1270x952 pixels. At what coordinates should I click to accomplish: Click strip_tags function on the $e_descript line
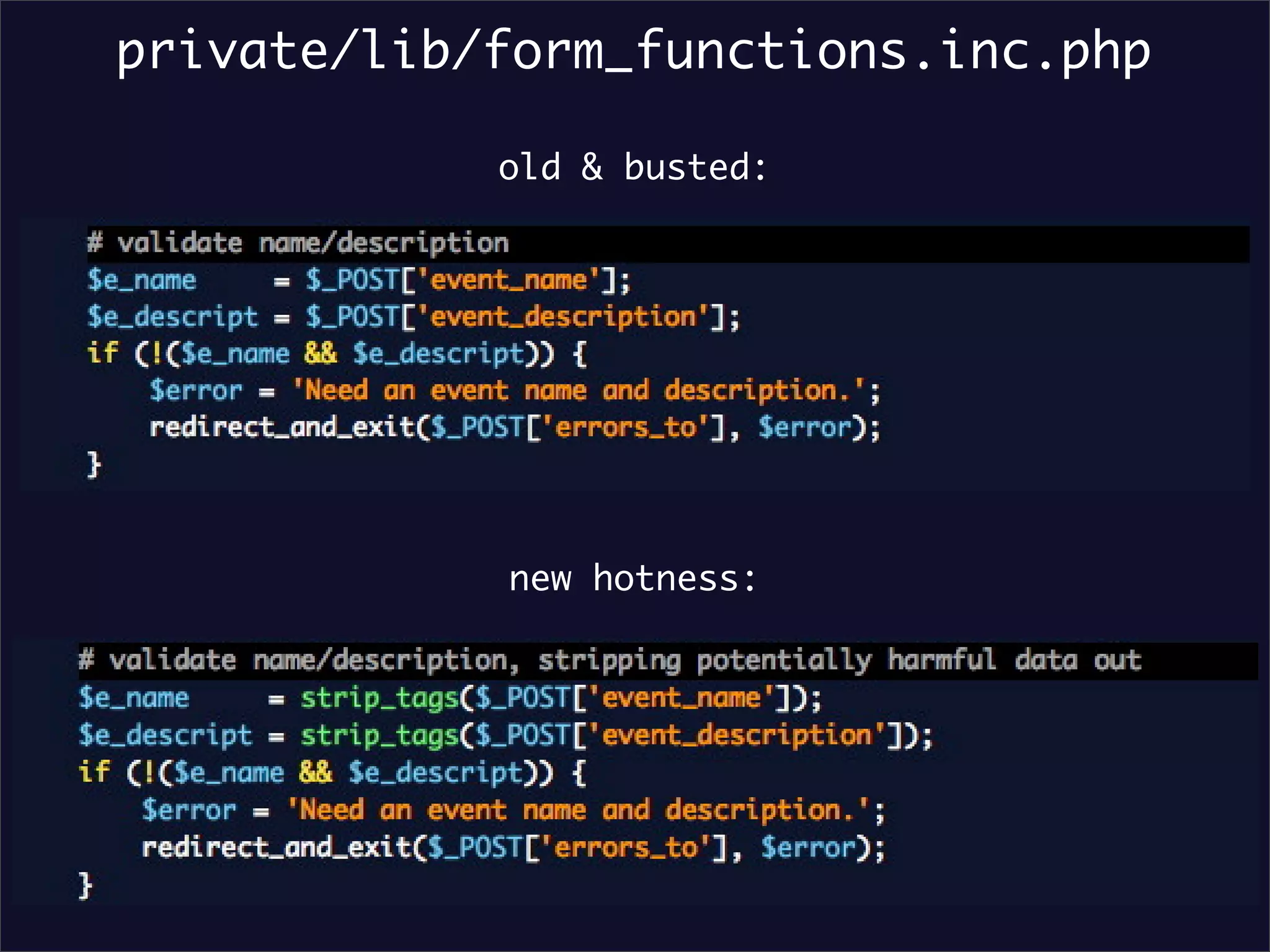(379, 736)
